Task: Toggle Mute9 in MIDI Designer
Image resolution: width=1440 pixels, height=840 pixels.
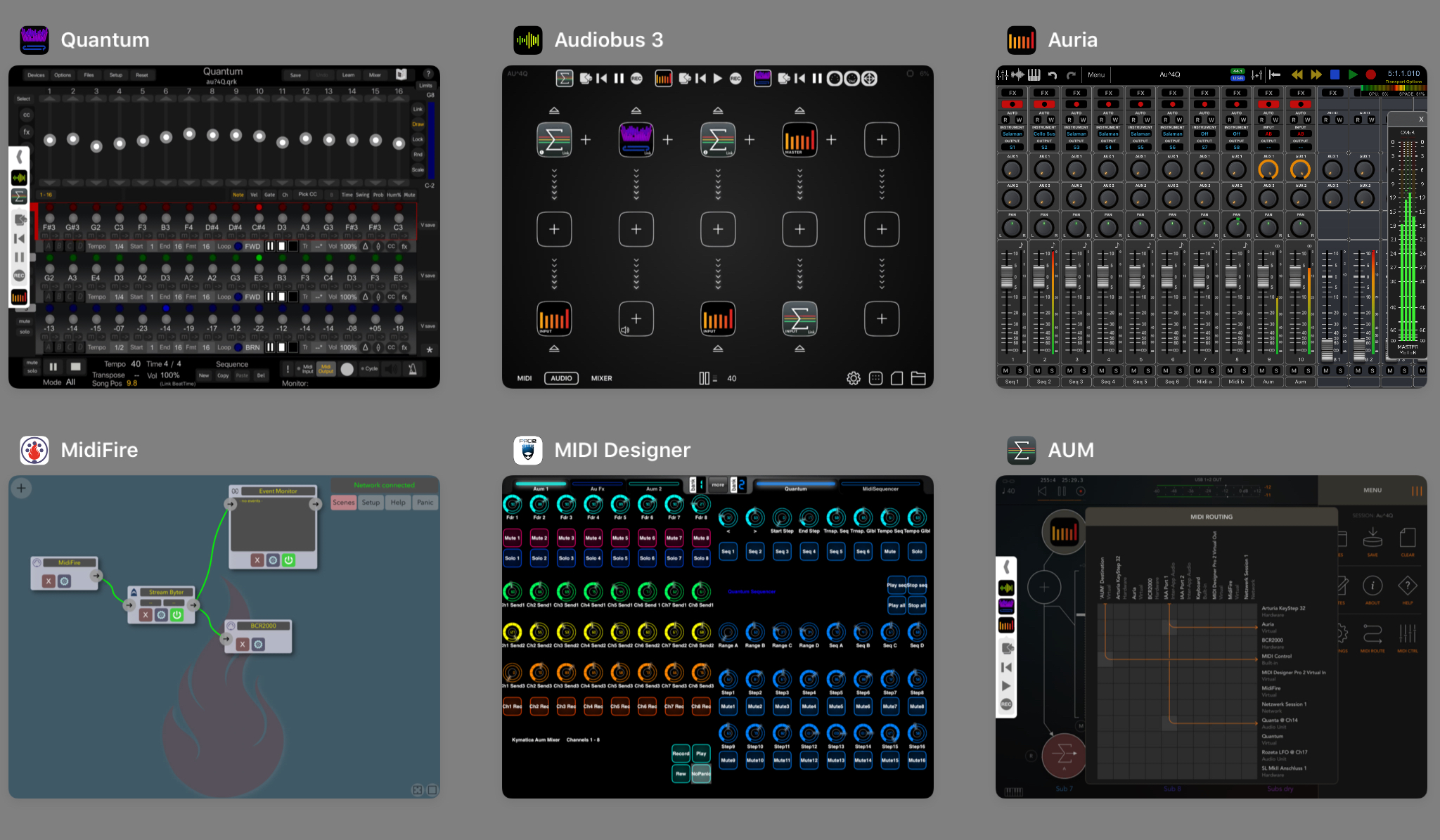Action: point(728,760)
